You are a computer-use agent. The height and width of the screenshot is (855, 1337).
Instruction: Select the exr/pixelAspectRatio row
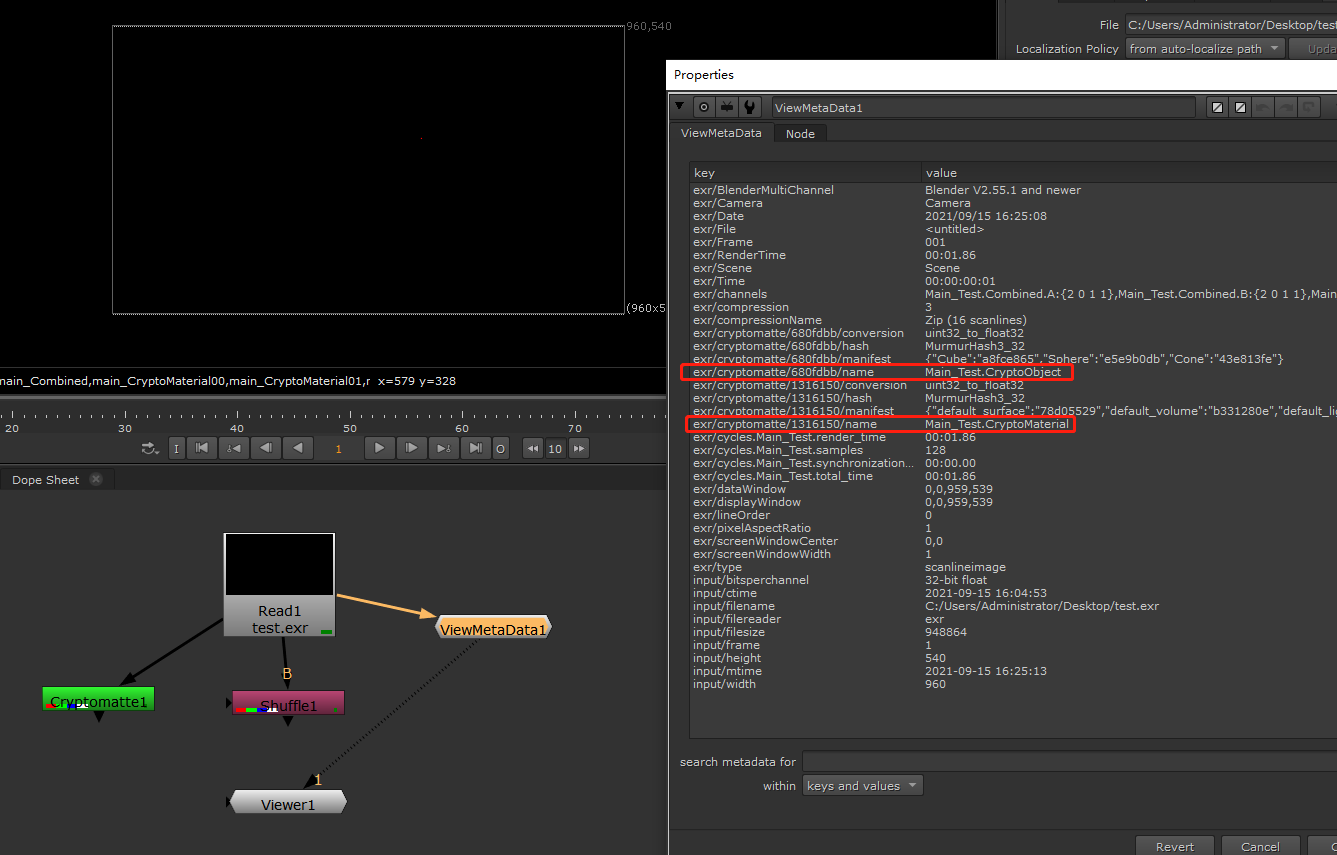1013,528
